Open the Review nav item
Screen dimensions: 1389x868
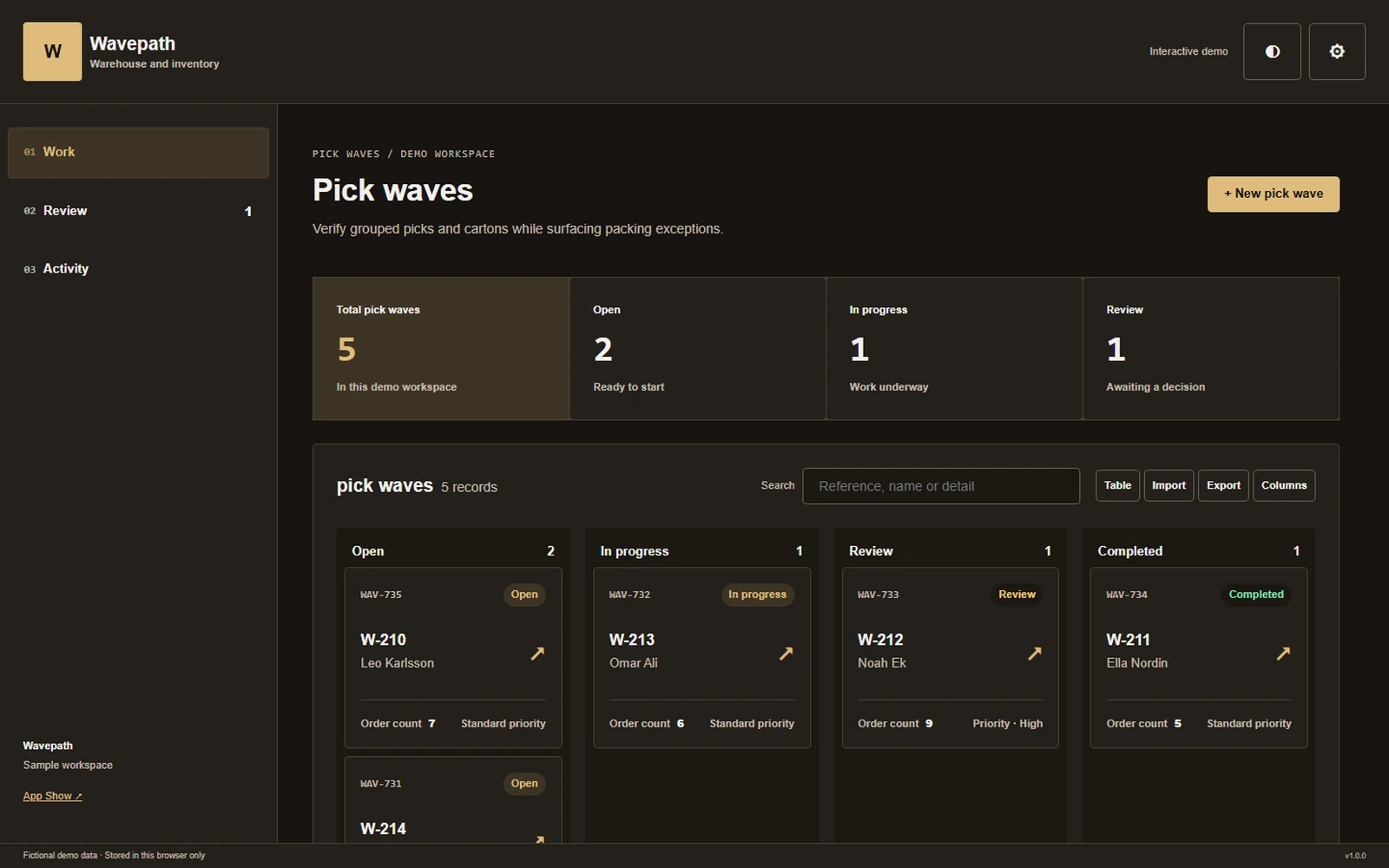[x=138, y=211]
